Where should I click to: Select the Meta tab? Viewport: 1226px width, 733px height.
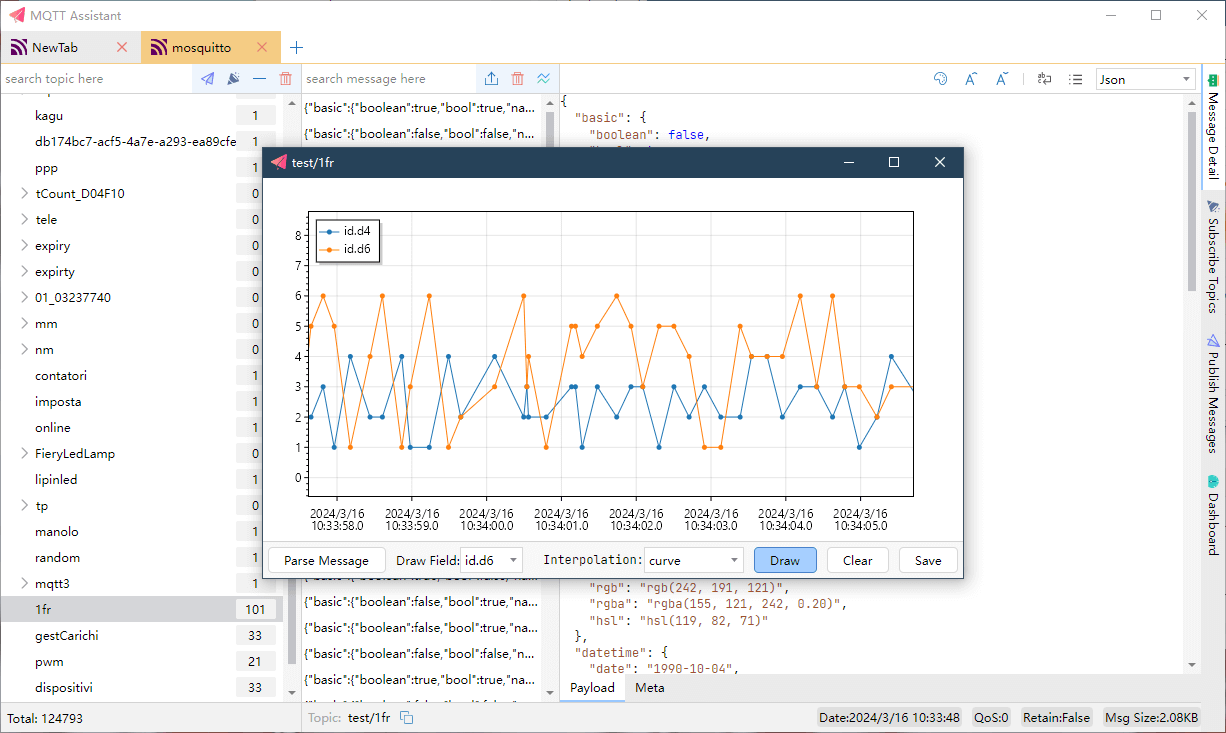click(650, 687)
